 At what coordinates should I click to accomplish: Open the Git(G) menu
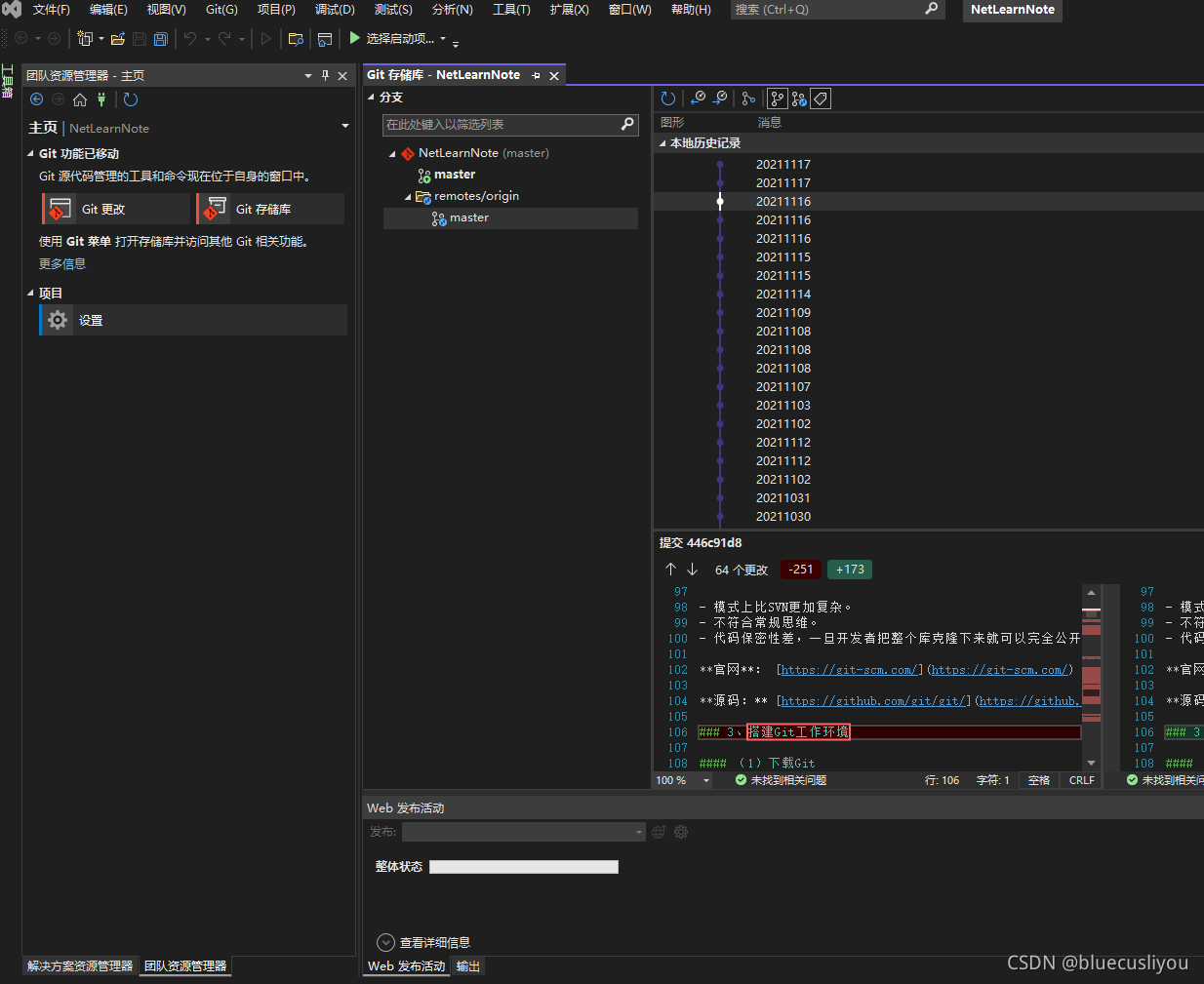221,10
